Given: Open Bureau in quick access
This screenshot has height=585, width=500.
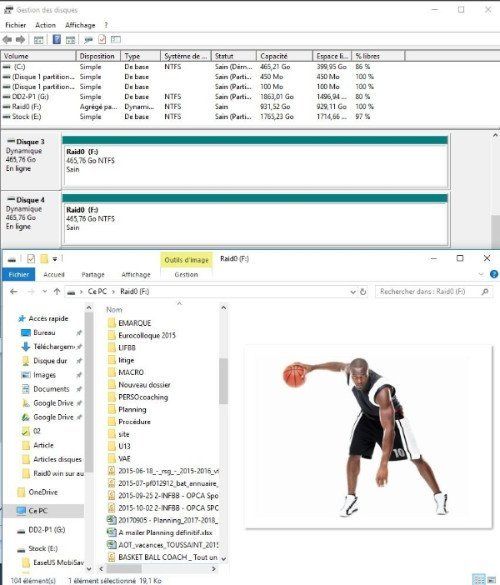Looking at the screenshot, I should click(x=44, y=332).
